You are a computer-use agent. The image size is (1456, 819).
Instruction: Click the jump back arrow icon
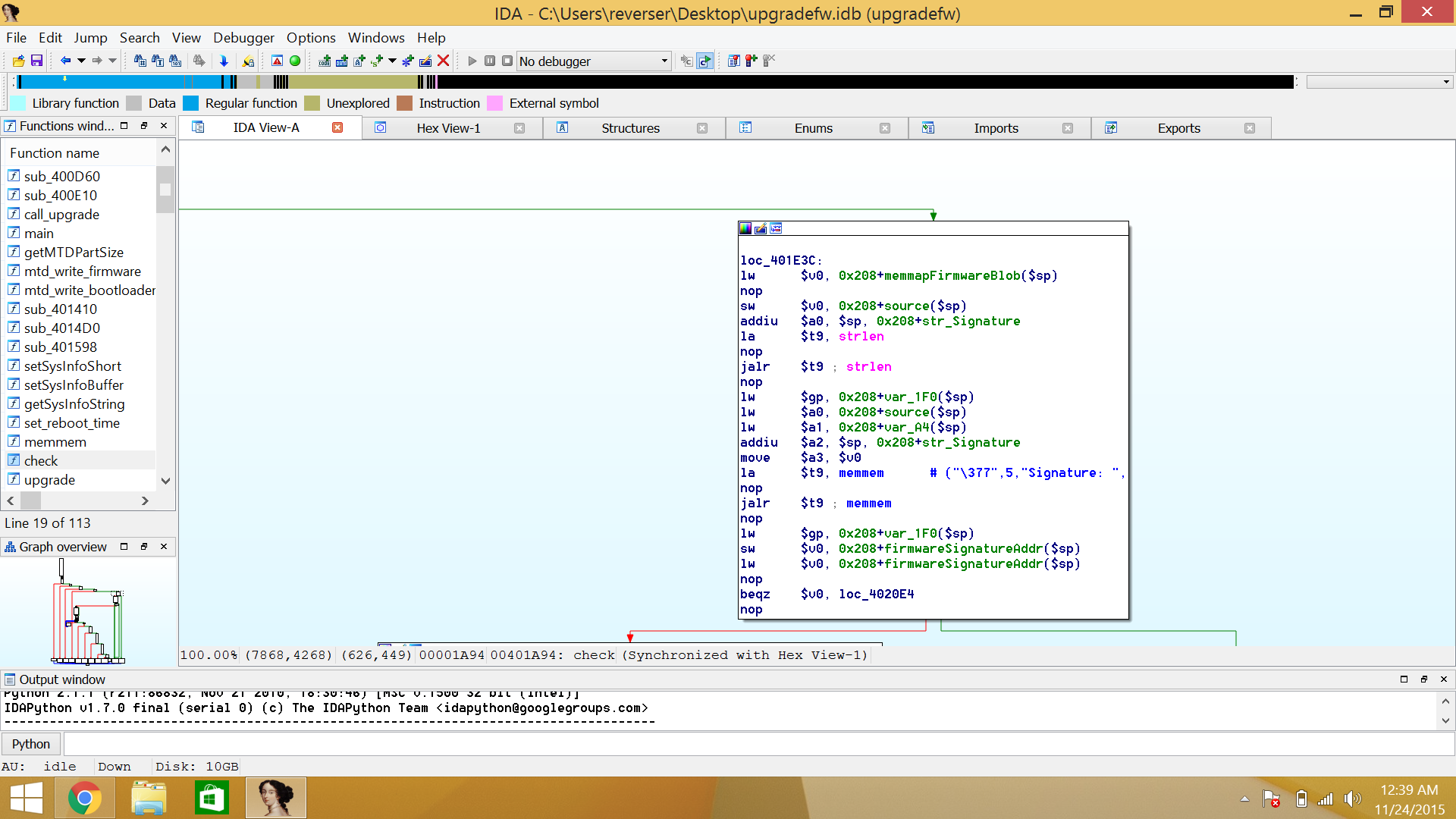pos(65,61)
